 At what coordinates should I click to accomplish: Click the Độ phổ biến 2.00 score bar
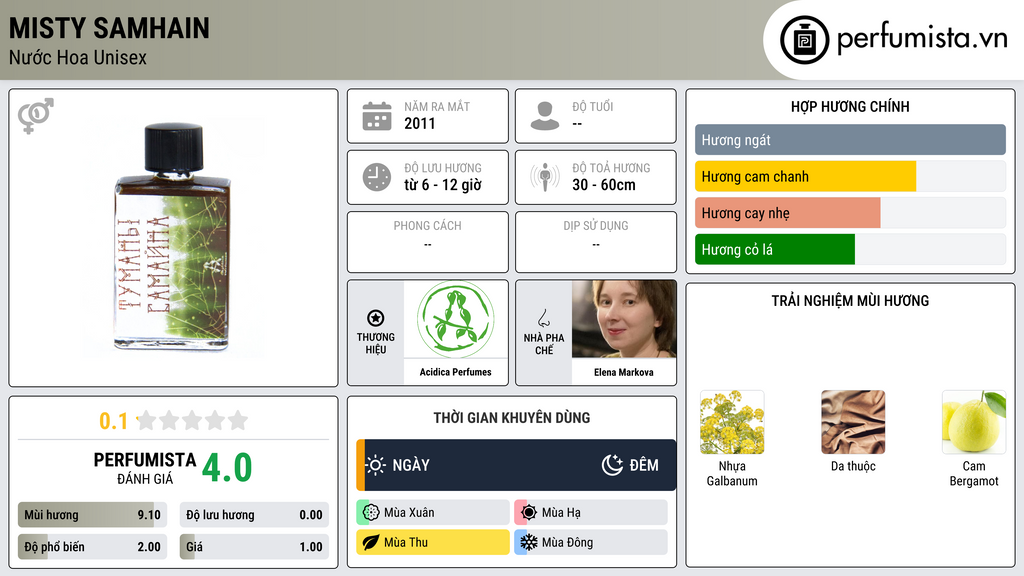coord(92,547)
